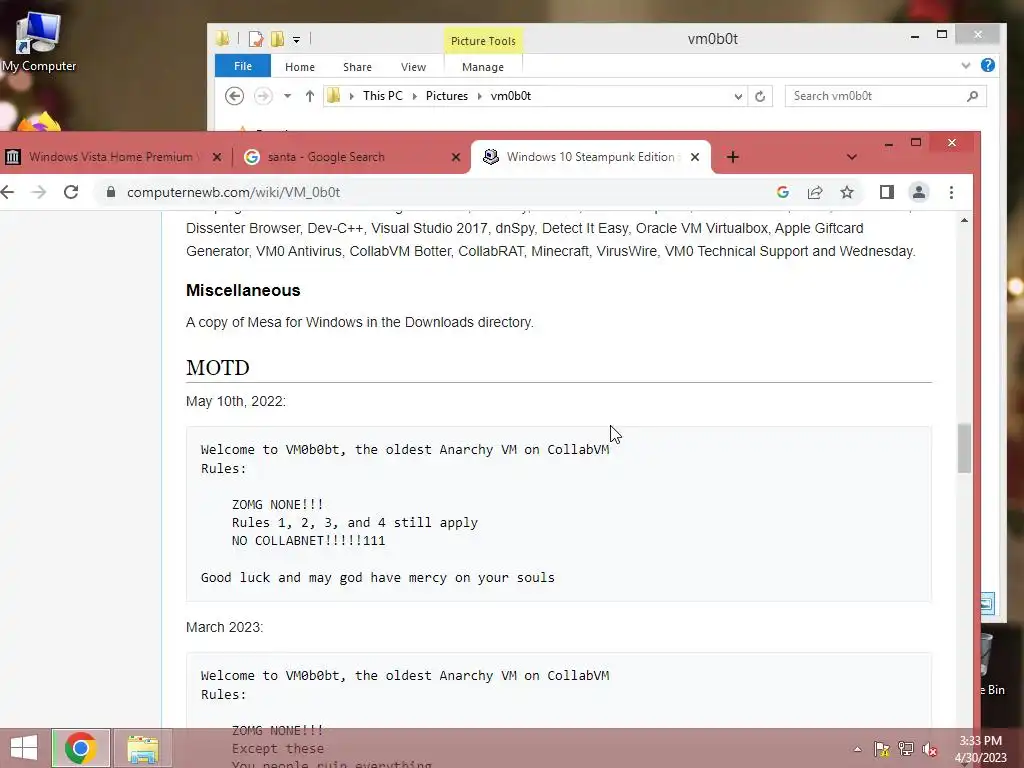
Task: Click the network tray icon
Action: (x=906, y=749)
